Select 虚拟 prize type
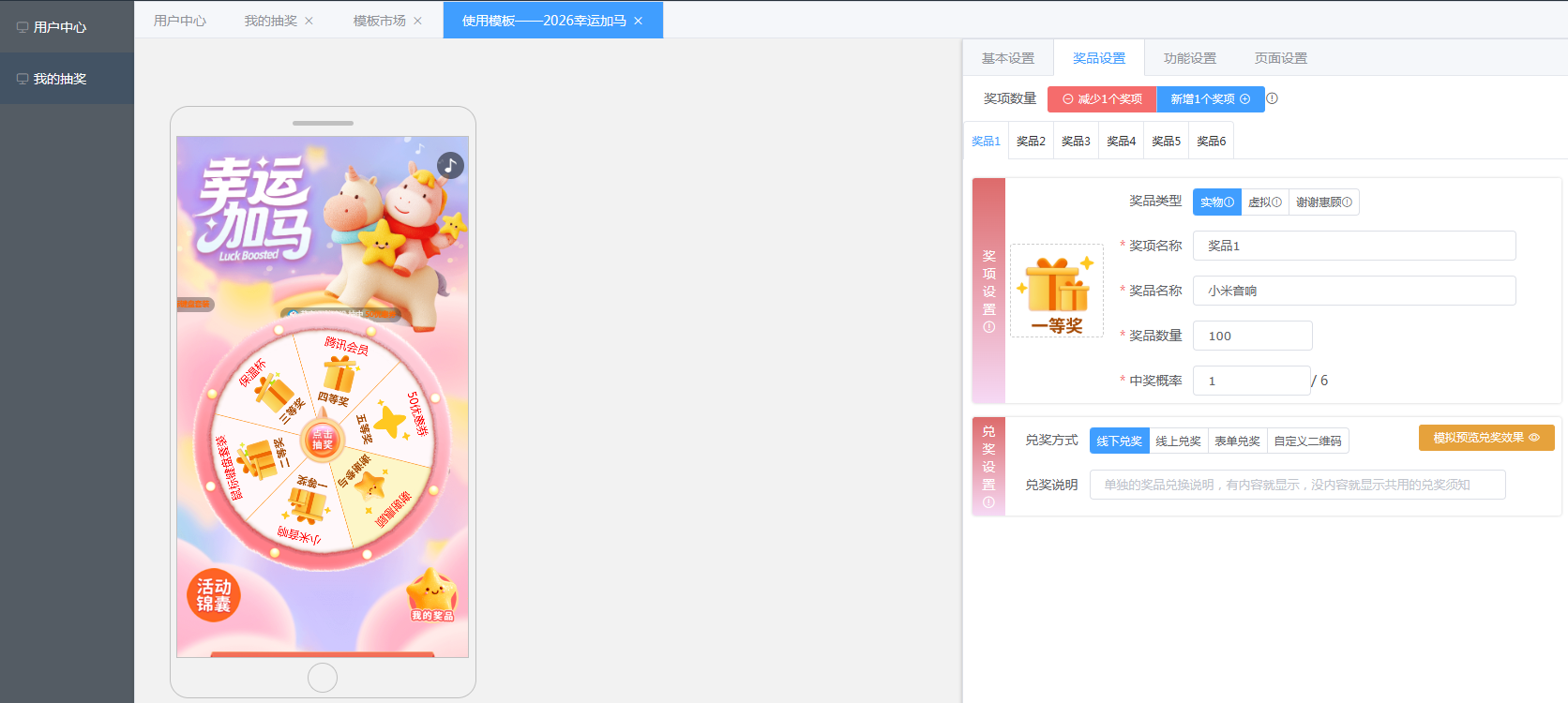This screenshot has width=1568, height=703. coord(1264,202)
